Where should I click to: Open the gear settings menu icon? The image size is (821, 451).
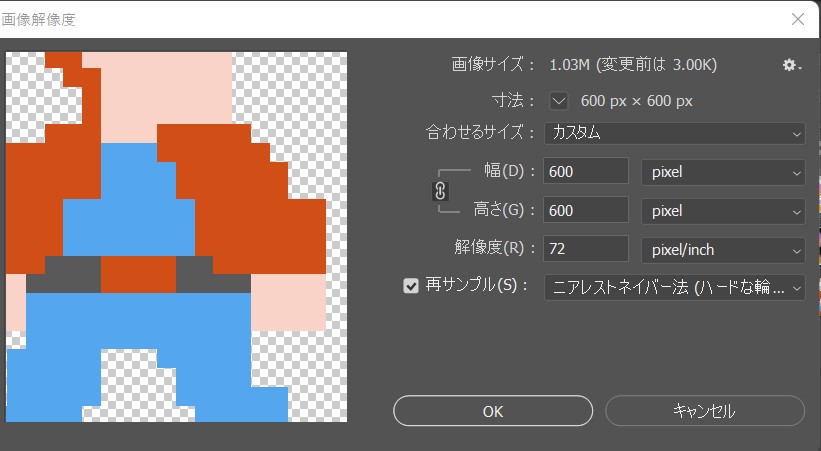tap(792, 65)
